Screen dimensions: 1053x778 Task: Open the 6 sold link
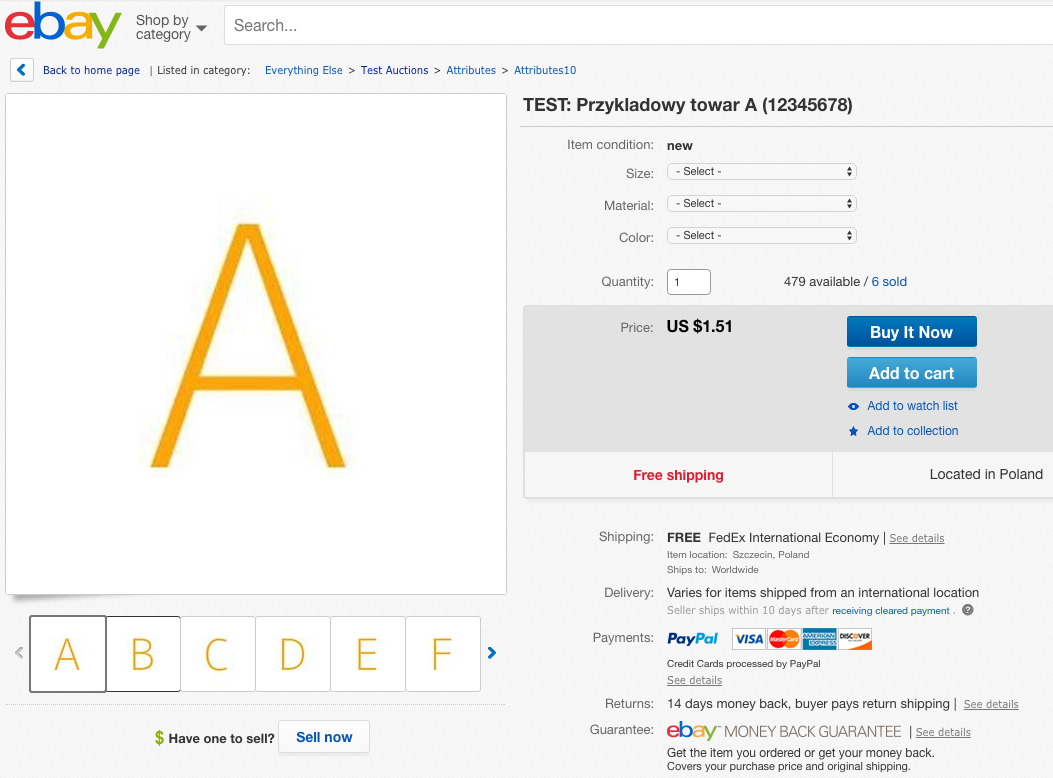click(x=888, y=281)
